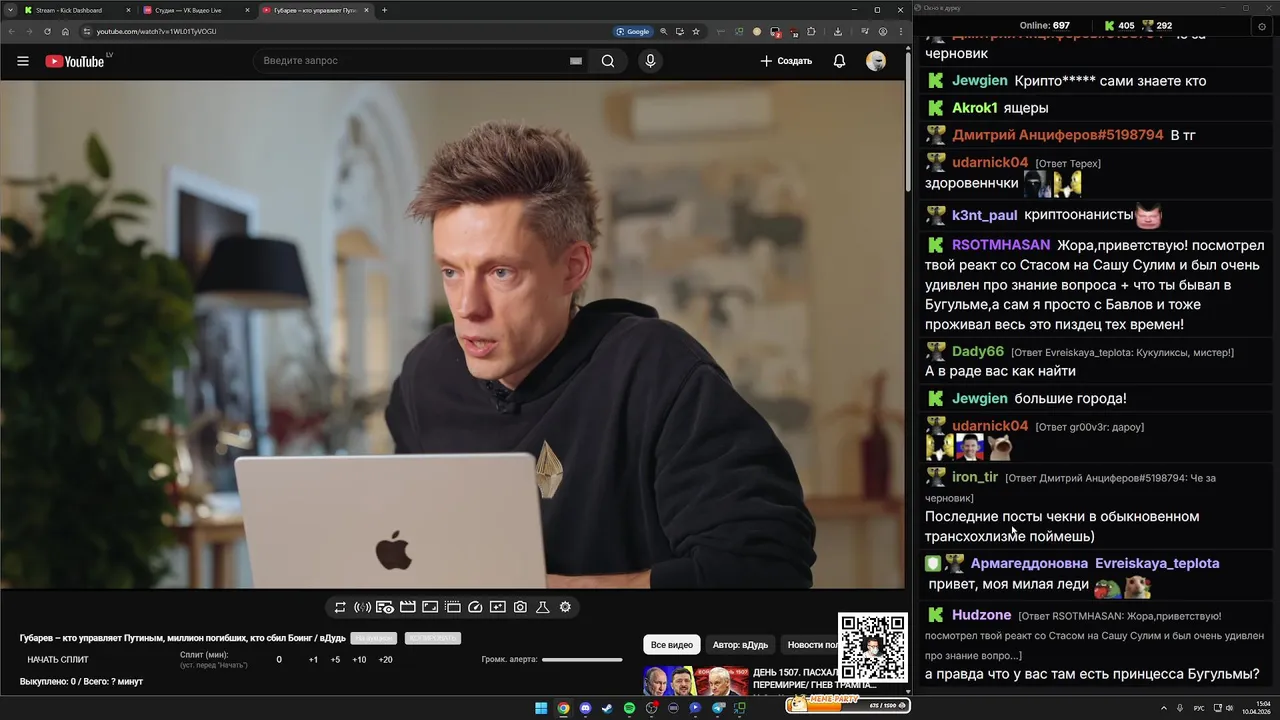Add +5 minutes to split
Viewport: 1280px width, 720px height.
pos(335,660)
